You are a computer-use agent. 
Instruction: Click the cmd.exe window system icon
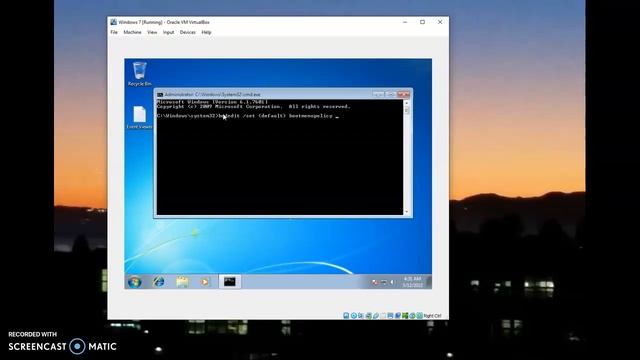pos(160,95)
